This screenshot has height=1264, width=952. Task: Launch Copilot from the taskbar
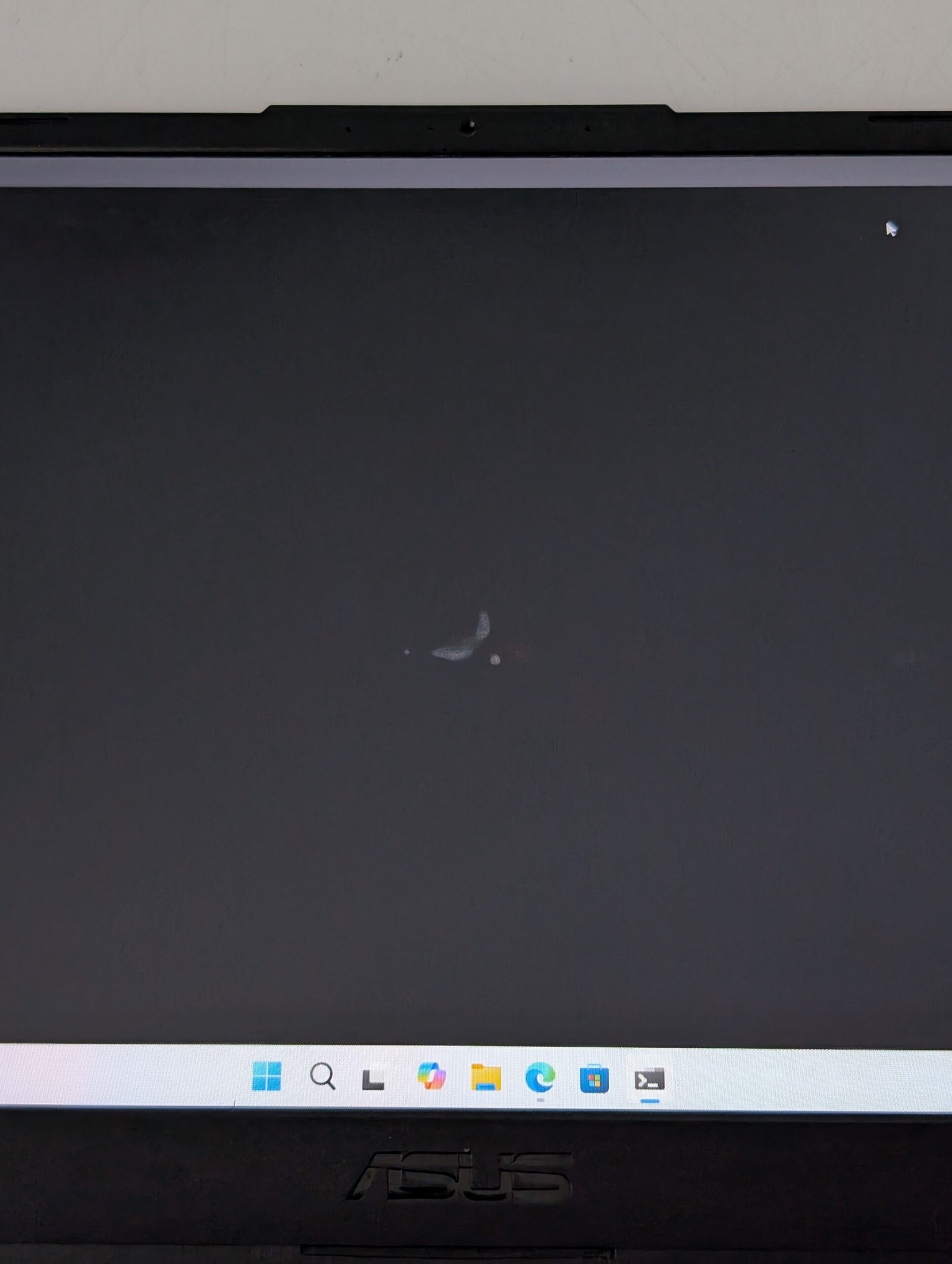[x=432, y=1075]
